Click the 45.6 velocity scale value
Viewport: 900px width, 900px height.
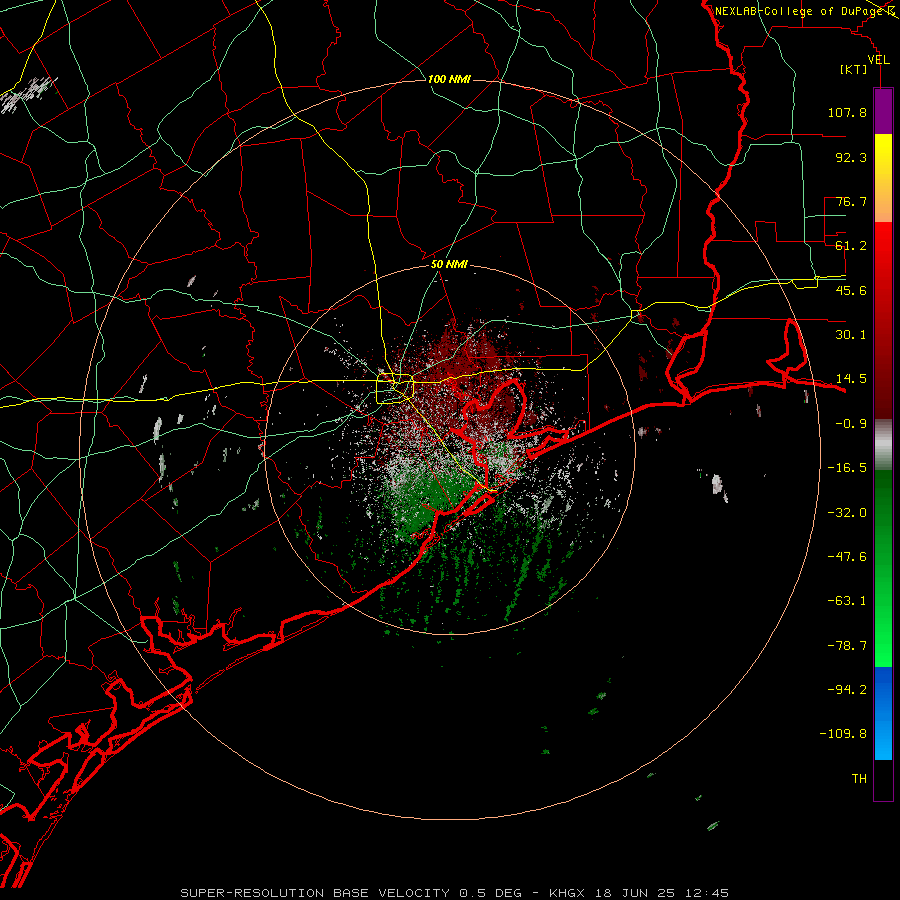851,290
